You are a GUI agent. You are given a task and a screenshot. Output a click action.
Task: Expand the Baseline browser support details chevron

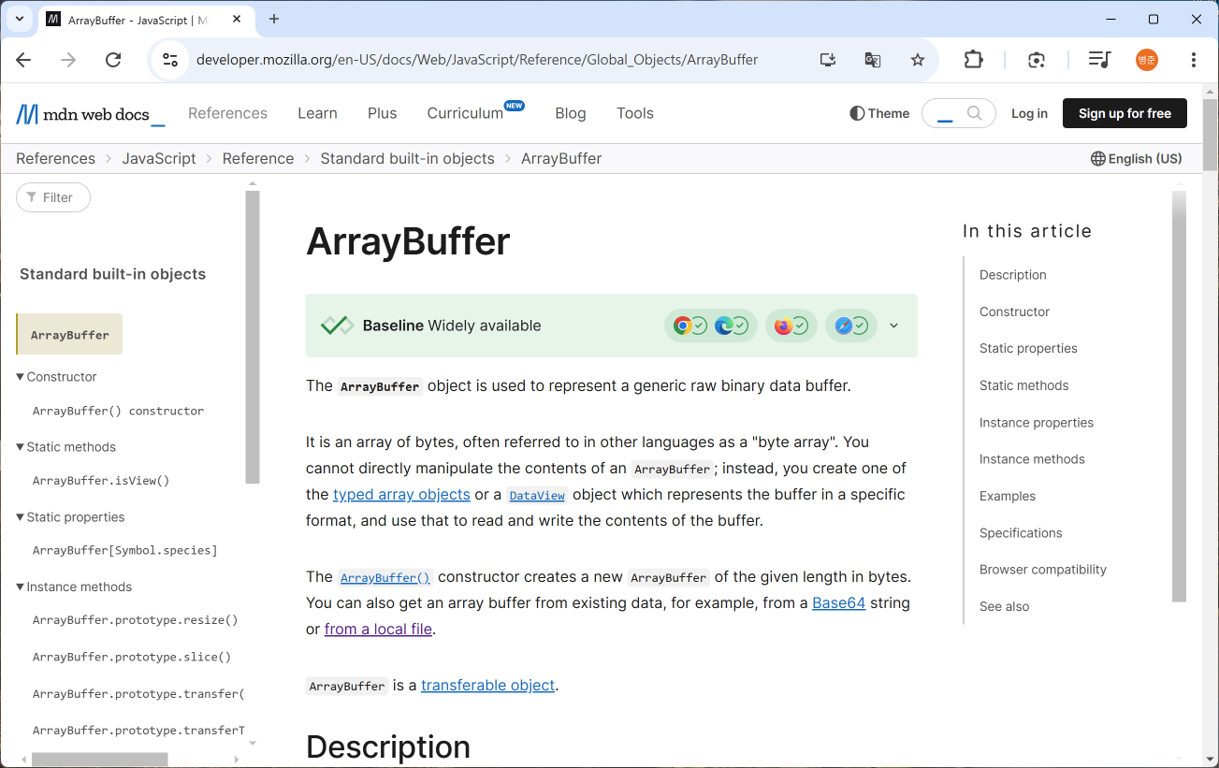[x=894, y=325]
